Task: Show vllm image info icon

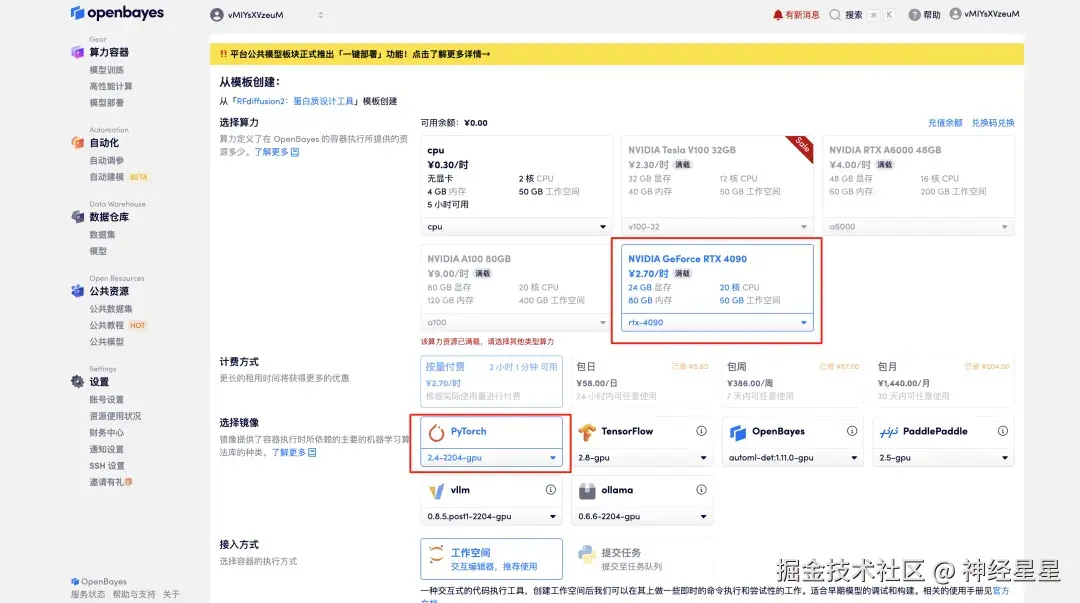Action: point(550,489)
